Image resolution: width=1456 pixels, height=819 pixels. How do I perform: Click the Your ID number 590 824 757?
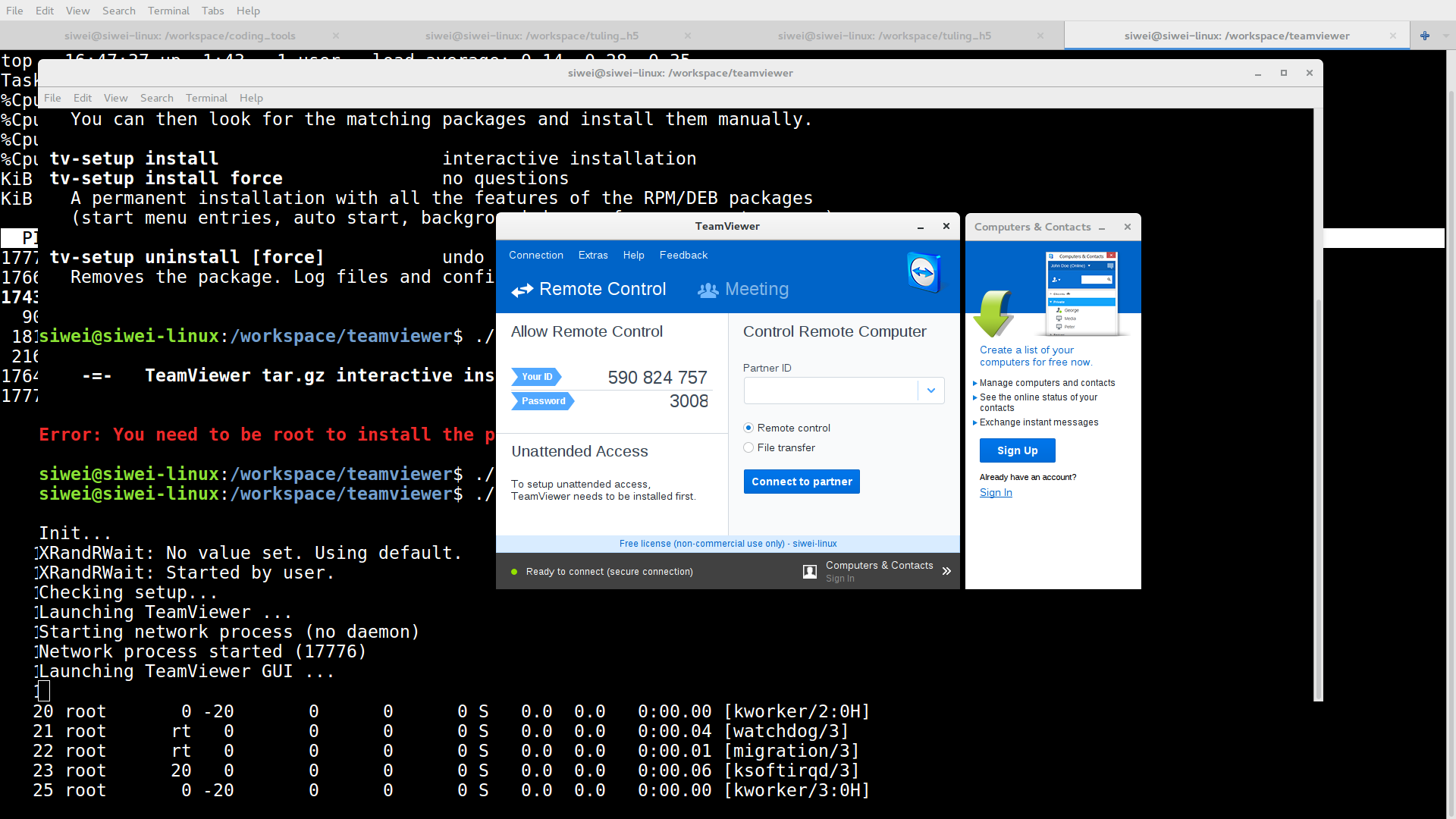click(x=657, y=378)
